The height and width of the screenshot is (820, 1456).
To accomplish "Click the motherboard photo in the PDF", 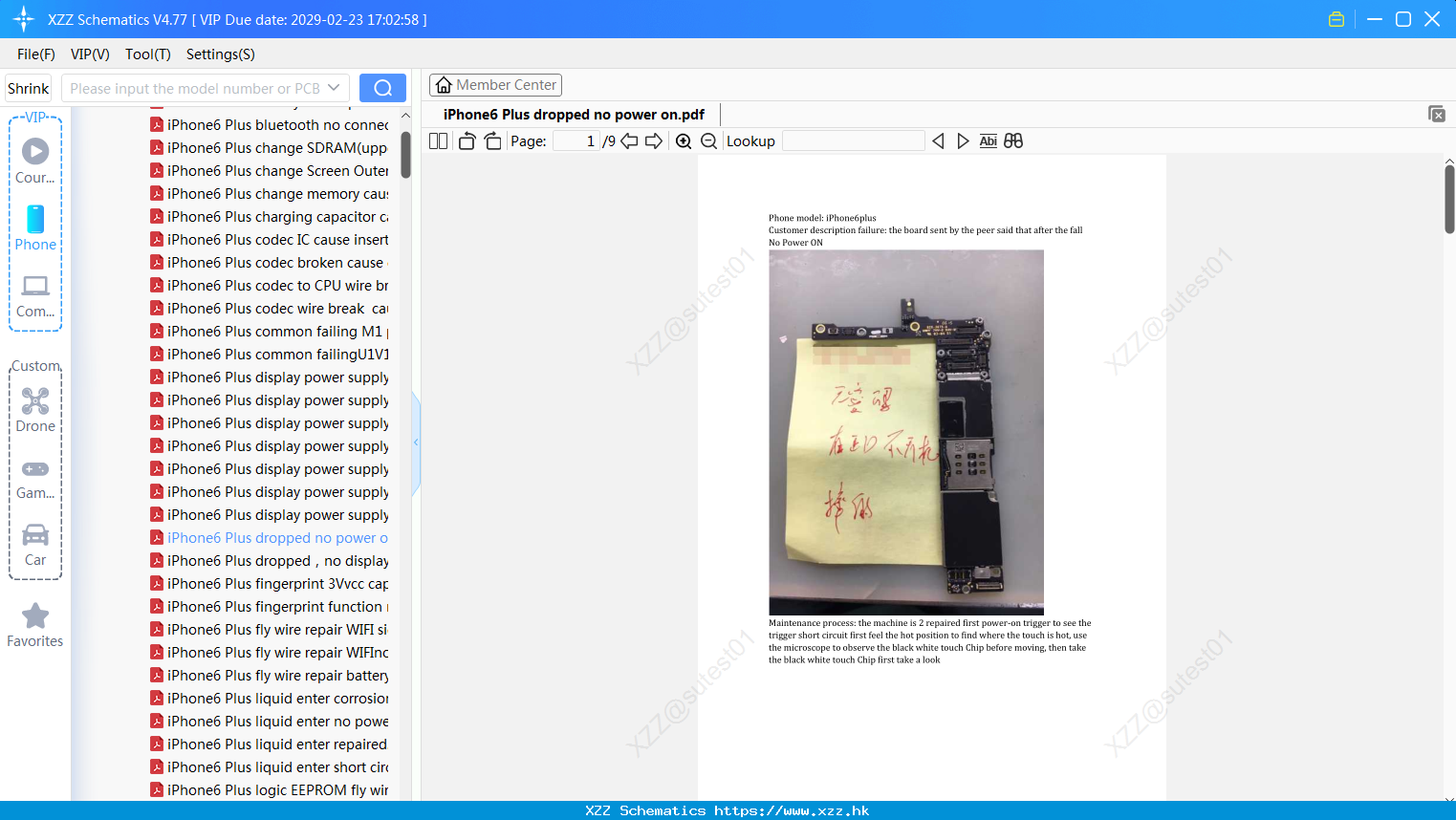I will tap(906, 432).
